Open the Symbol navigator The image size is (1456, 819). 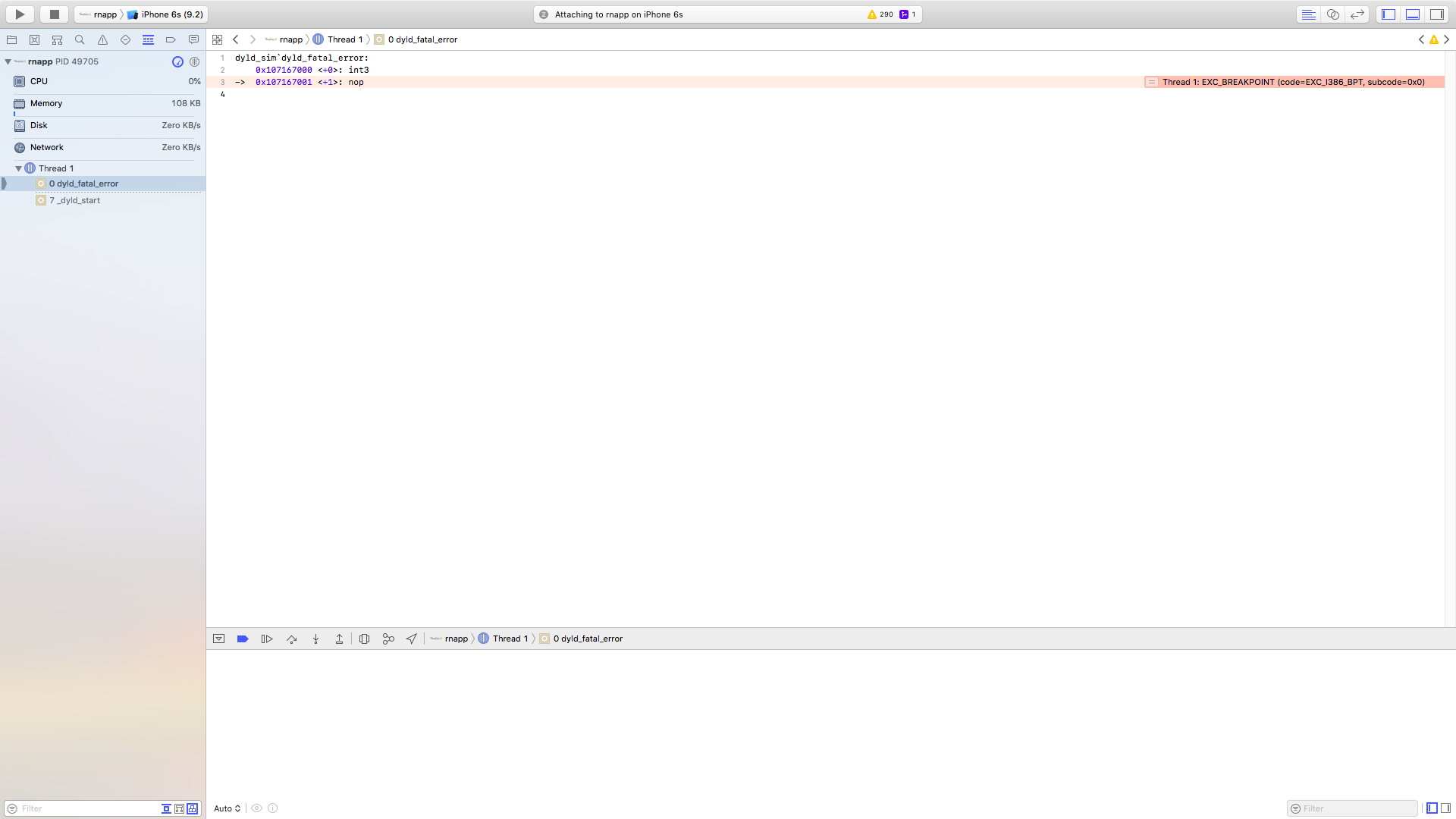coord(34,39)
